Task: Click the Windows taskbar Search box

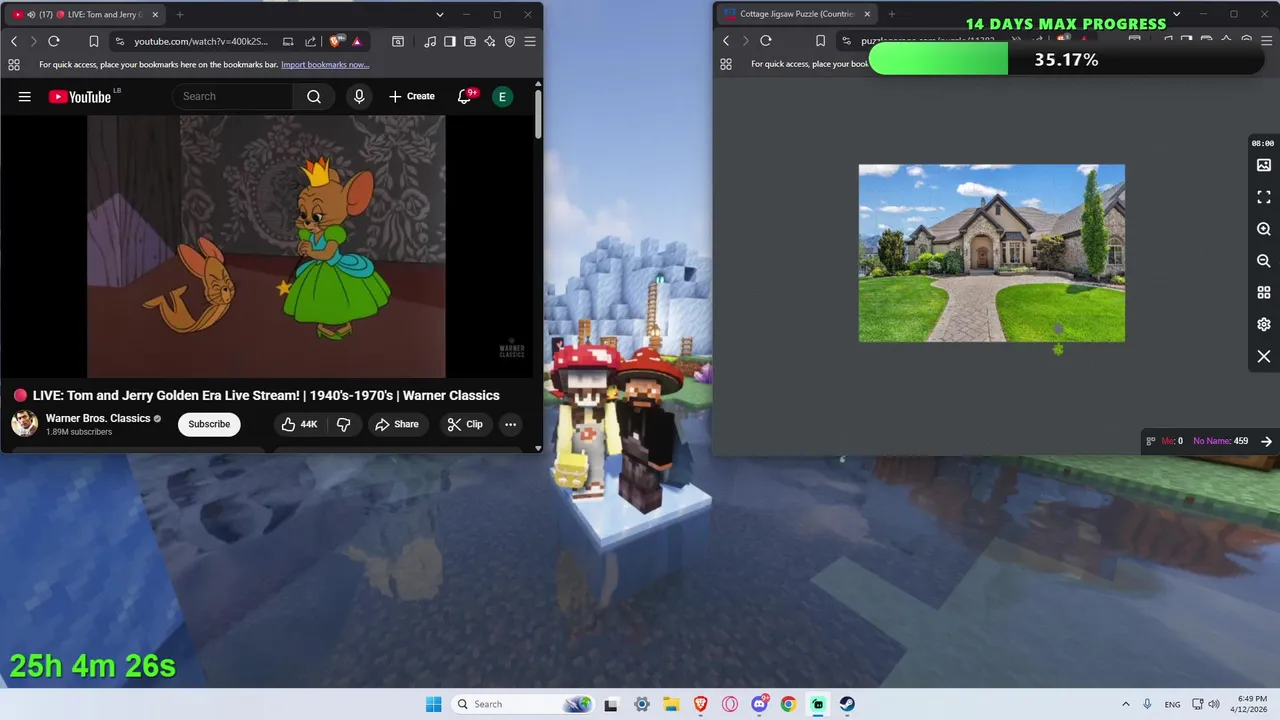Action: point(522,704)
